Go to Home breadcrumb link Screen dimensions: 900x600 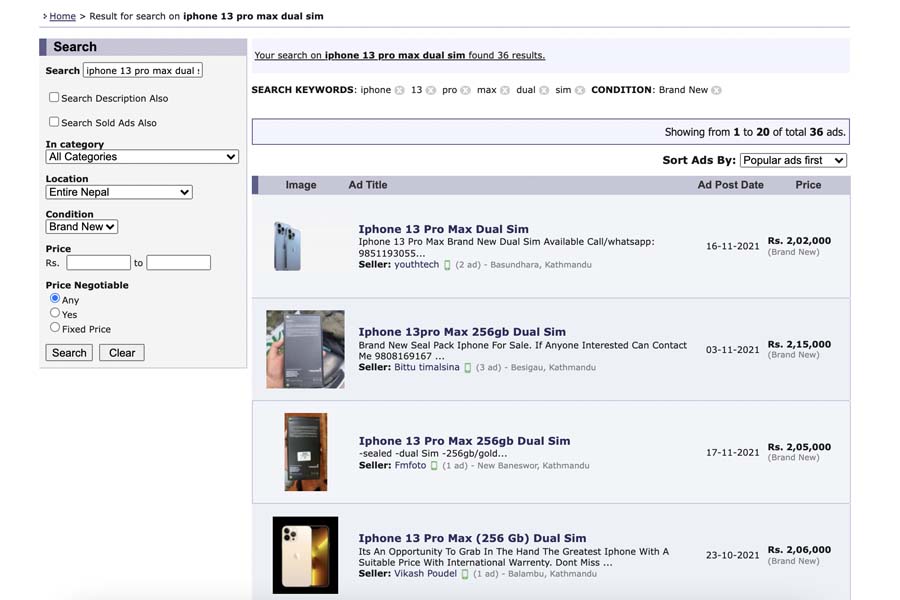(x=62, y=17)
